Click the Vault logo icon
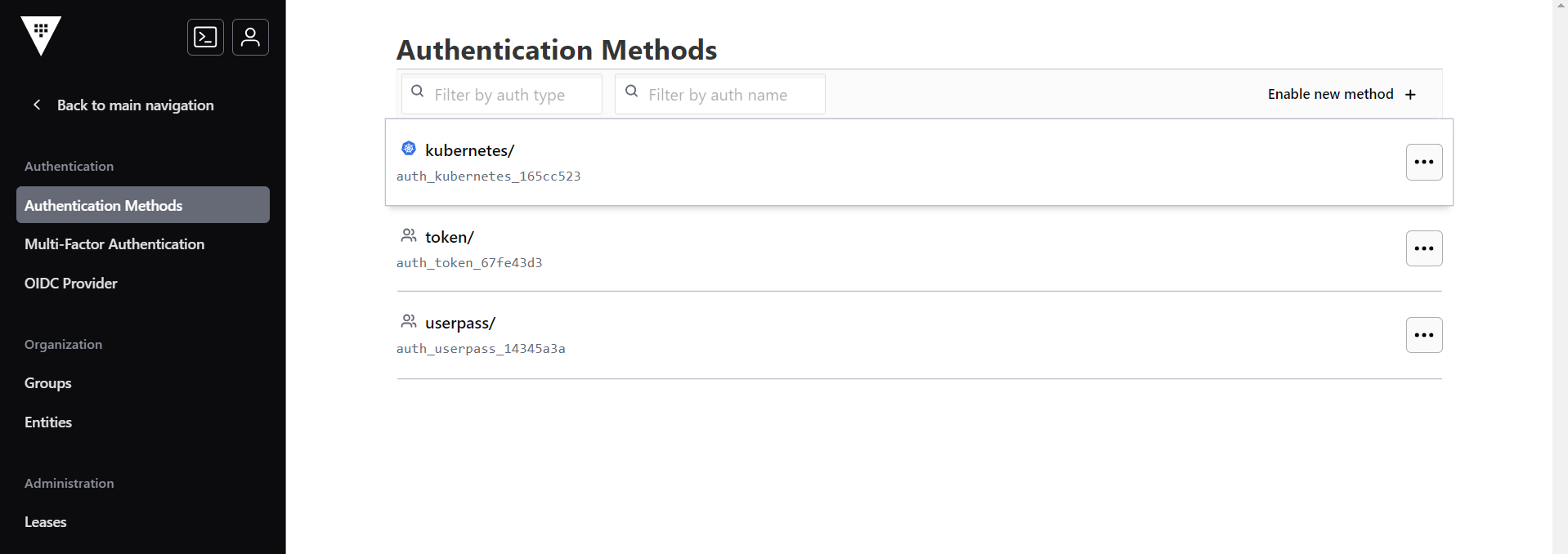1568x554 pixels. (x=41, y=36)
